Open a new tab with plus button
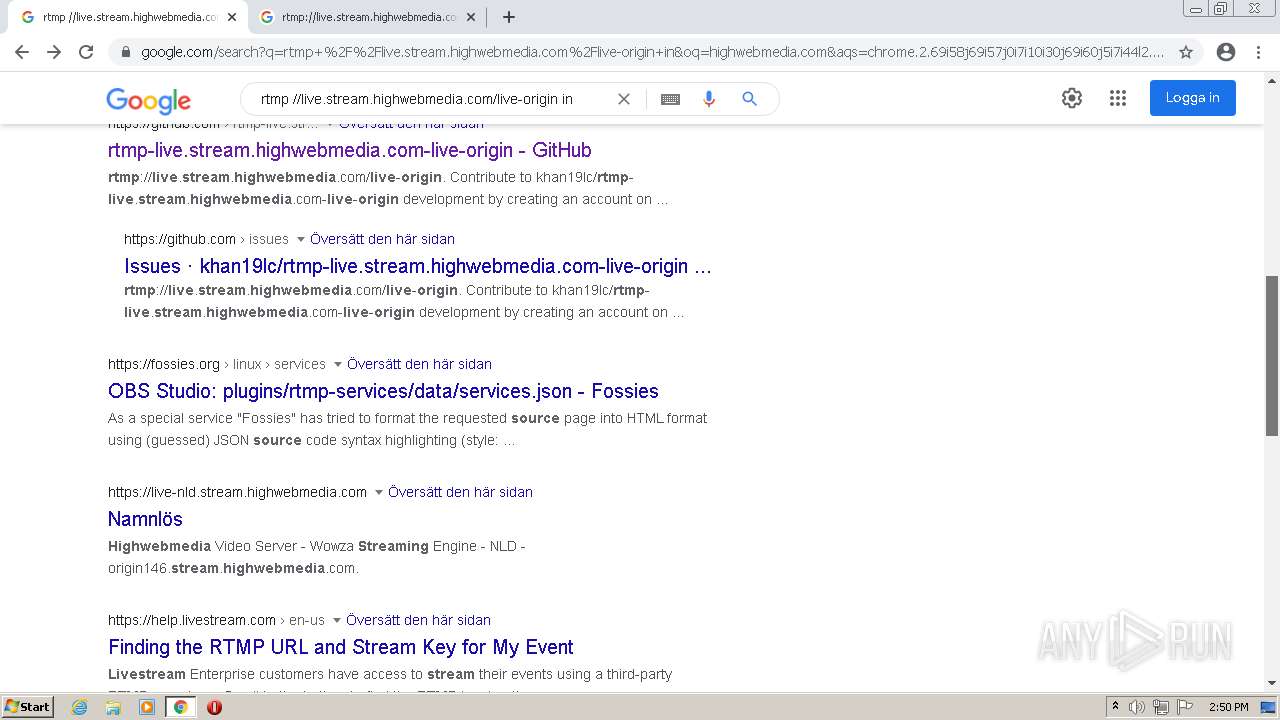The height and width of the screenshot is (720, 1280). pos(509,17)
